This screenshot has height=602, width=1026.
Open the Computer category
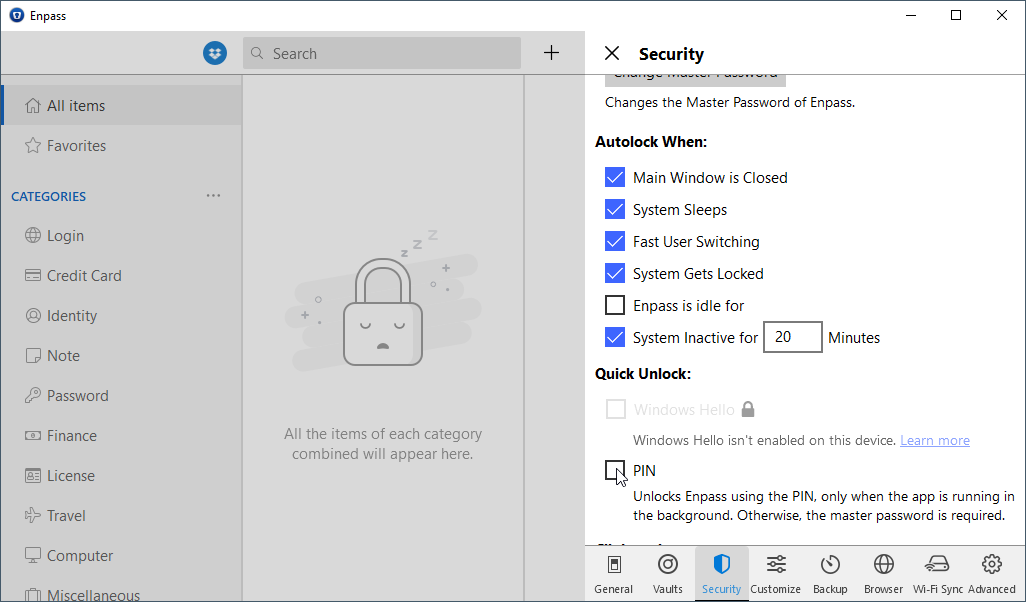122,556
